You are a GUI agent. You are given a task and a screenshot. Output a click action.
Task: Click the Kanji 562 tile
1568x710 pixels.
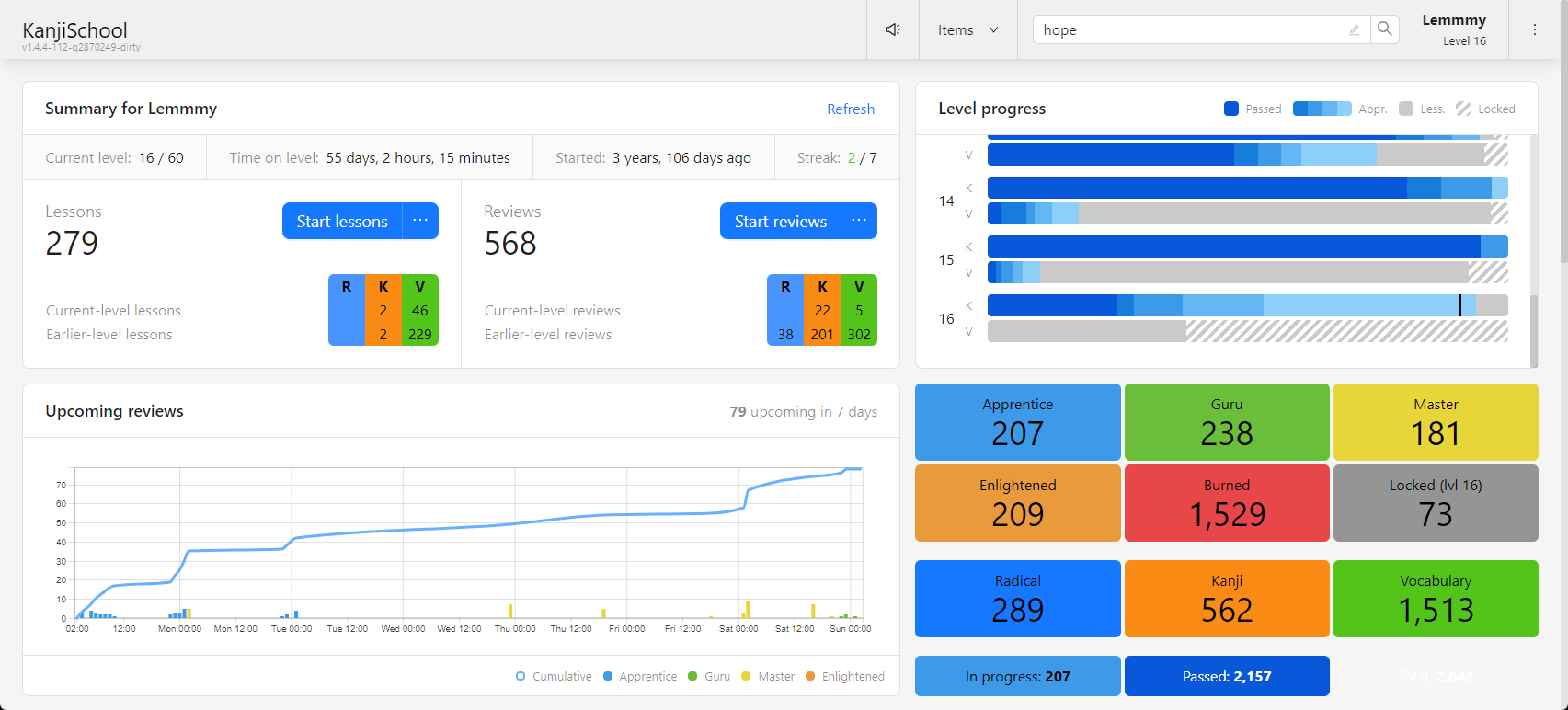tap(1227, 599)
